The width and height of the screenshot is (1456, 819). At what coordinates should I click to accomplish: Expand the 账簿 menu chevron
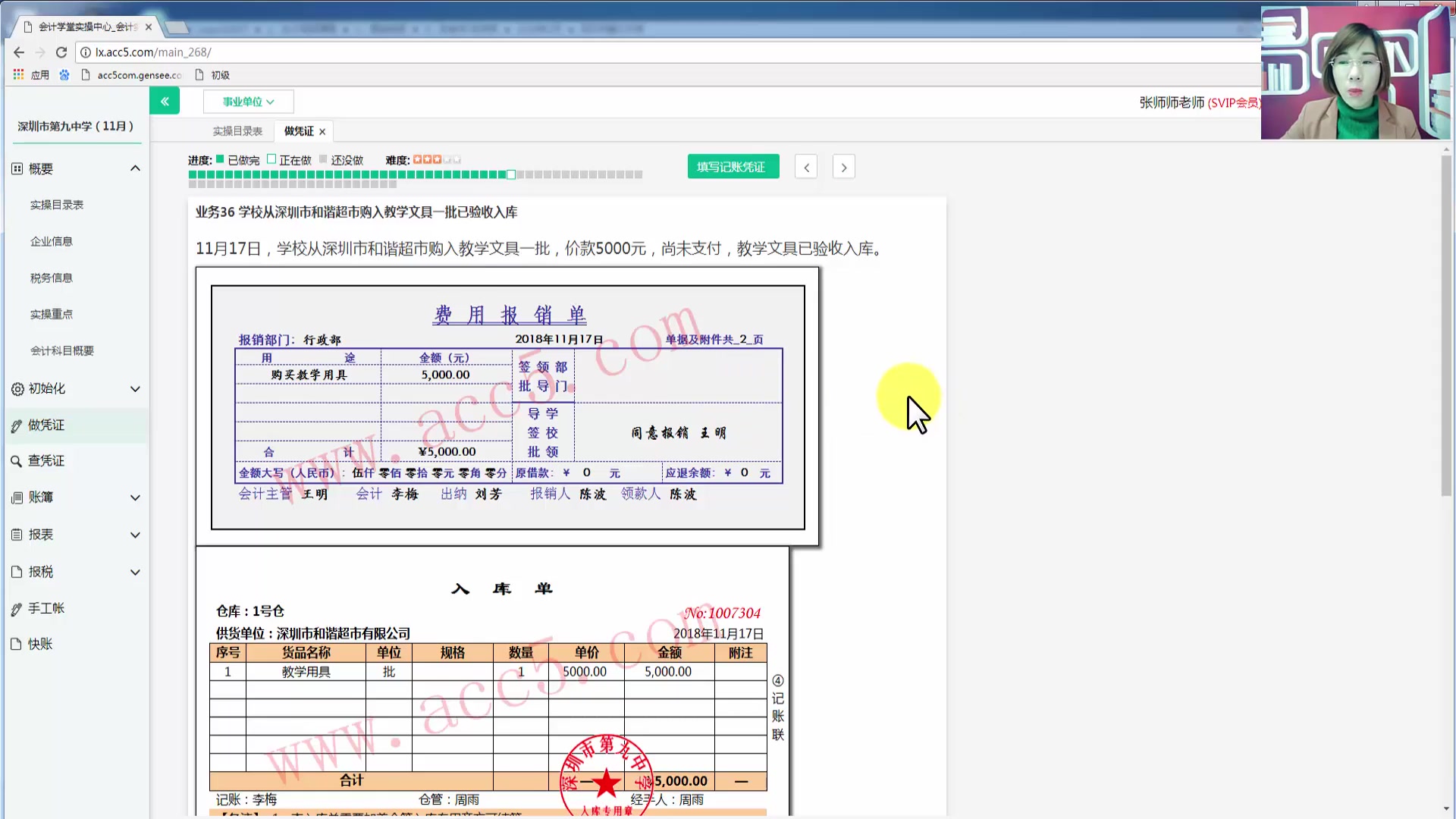click(135, 498)
